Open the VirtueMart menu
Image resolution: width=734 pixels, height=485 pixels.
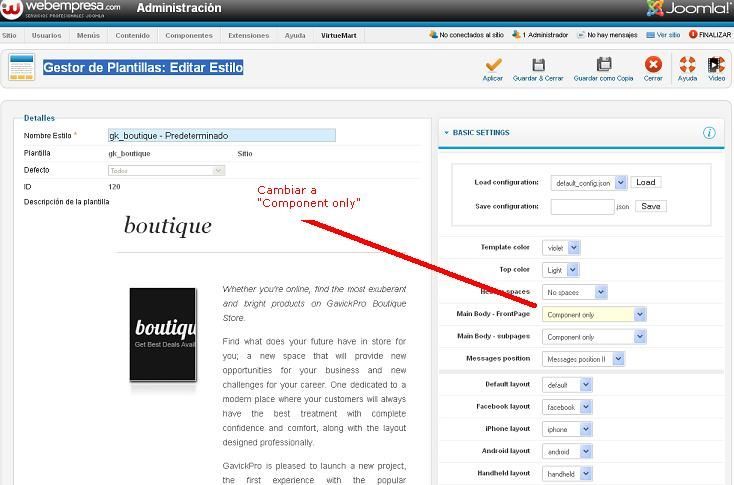tap(338, 36)
